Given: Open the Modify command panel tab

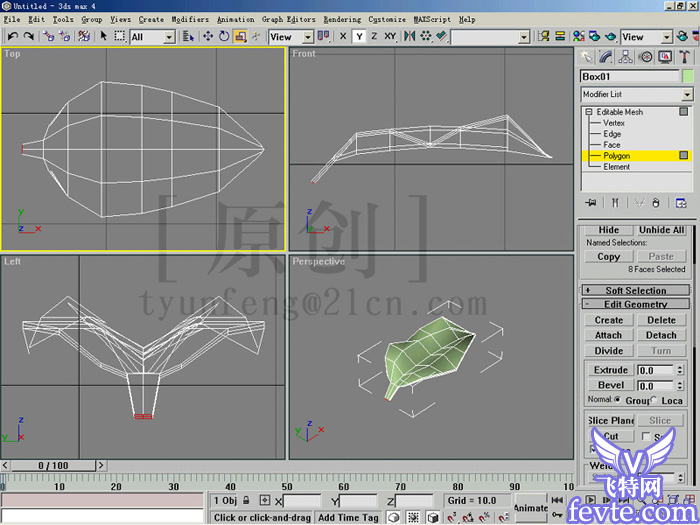Looking at the screenshot, I should pos(606,57).
